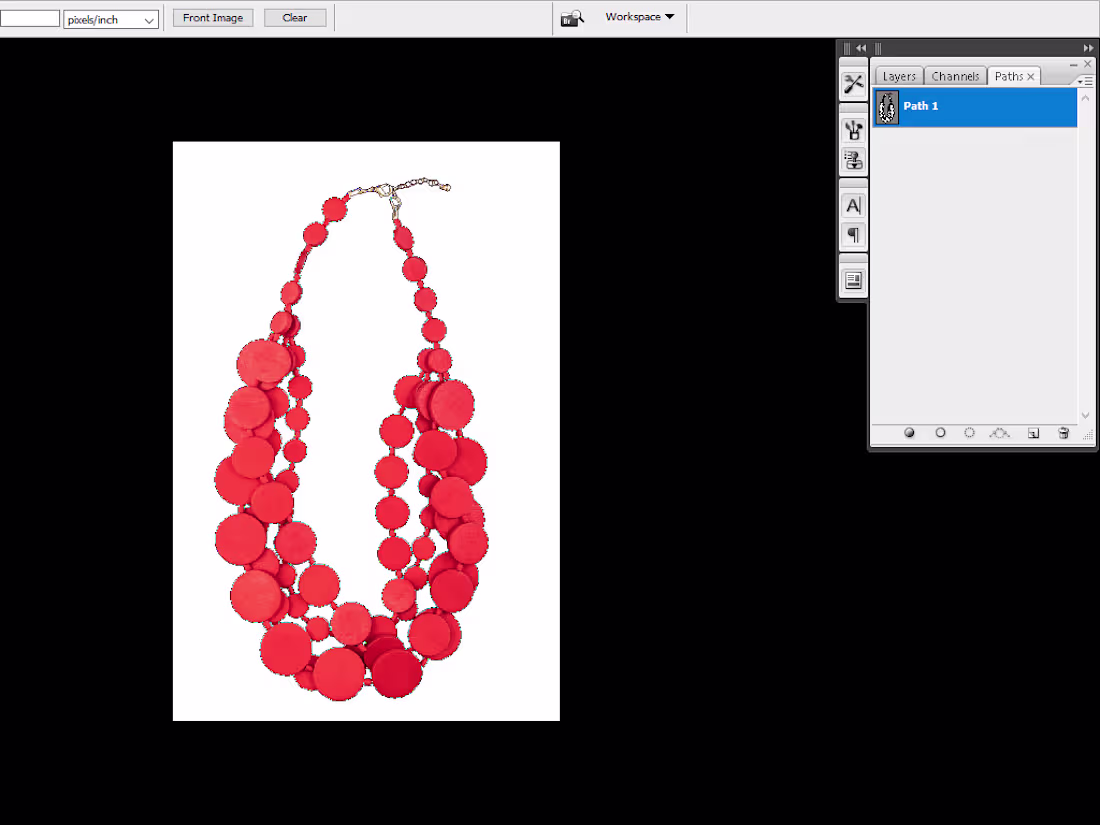
Task: Open the Tool Presets panel icon
Action: click(853, 84)
